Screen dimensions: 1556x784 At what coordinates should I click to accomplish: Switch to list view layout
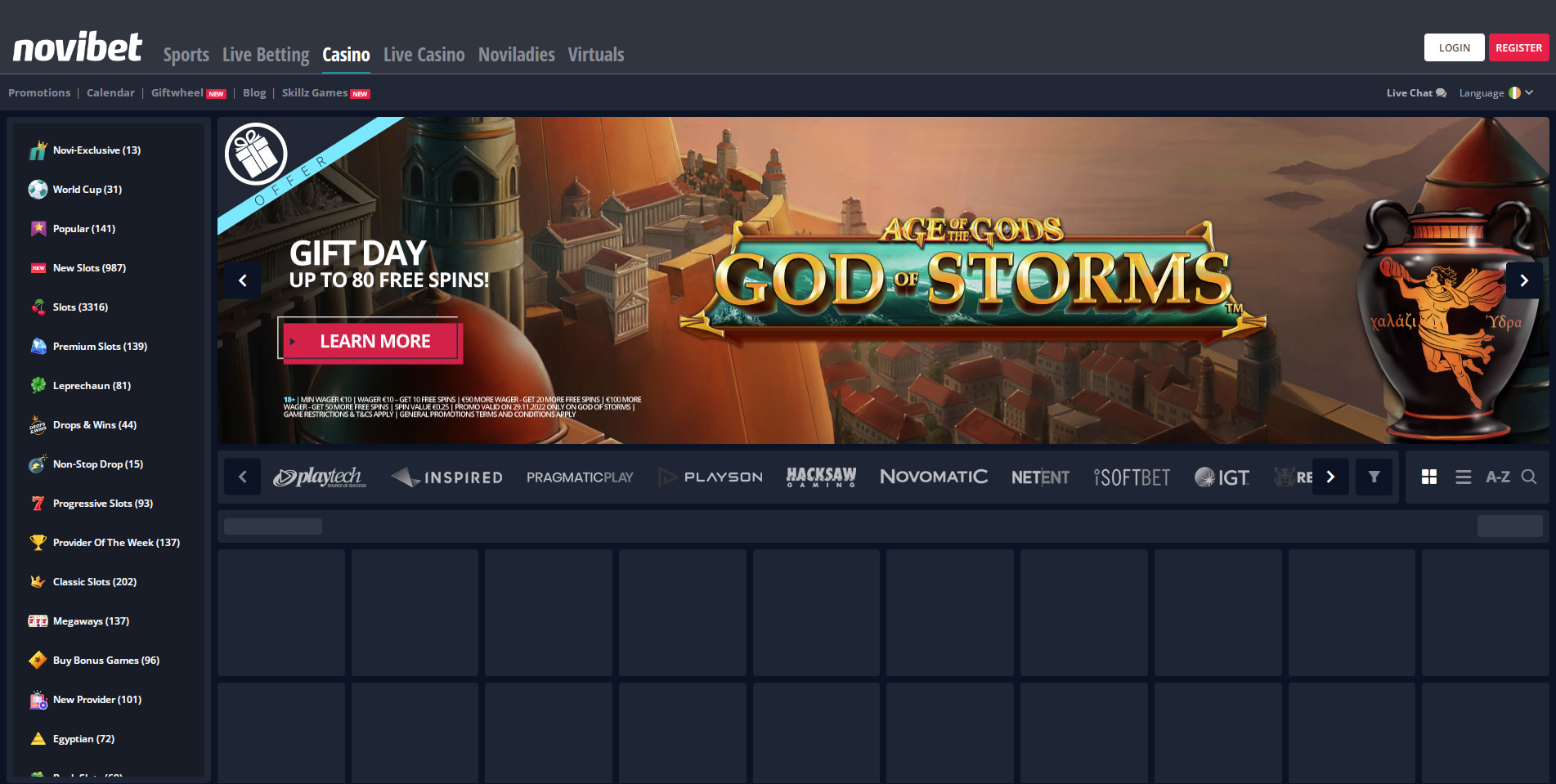tap(1464, 477)
